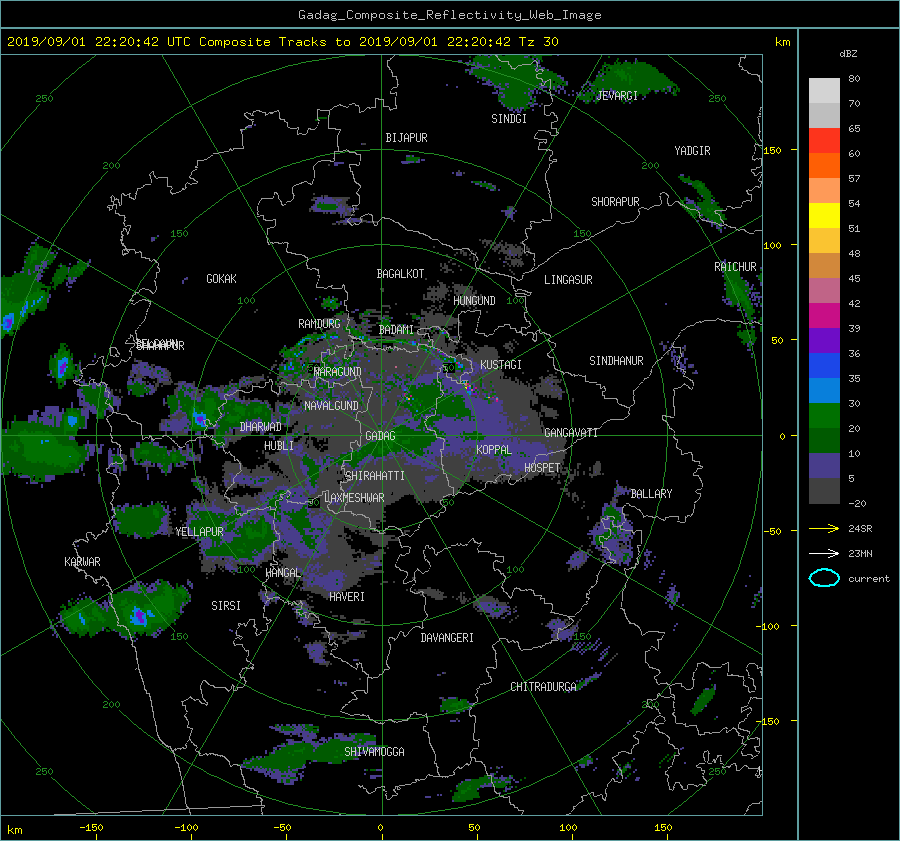Click the image title Gadag_Composite_Reflectivity_Web_Image
The height and width of the screenshot is (841, 900).
click(x=449, y=15)
